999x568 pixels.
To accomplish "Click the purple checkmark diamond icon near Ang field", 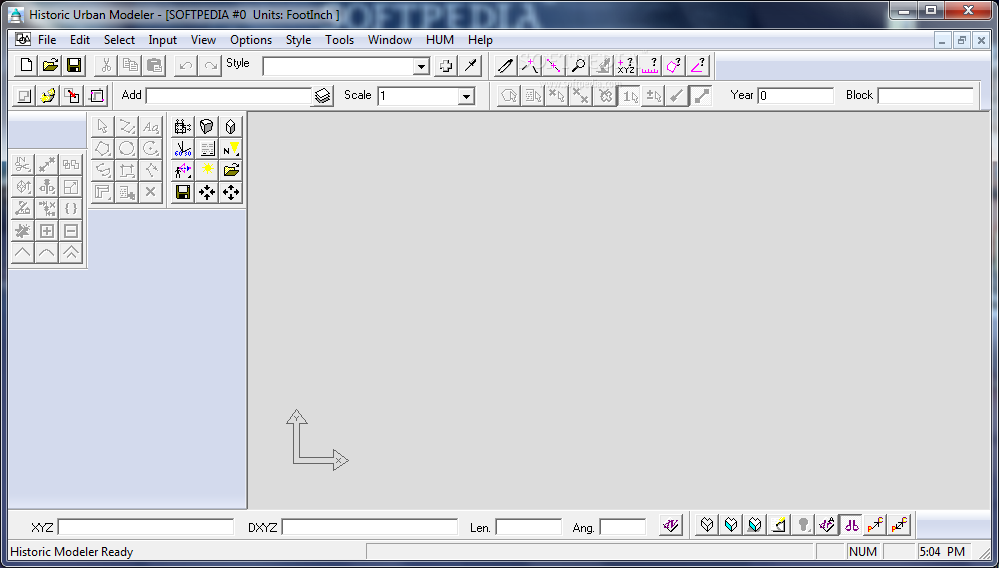I will tap(671, 525).
